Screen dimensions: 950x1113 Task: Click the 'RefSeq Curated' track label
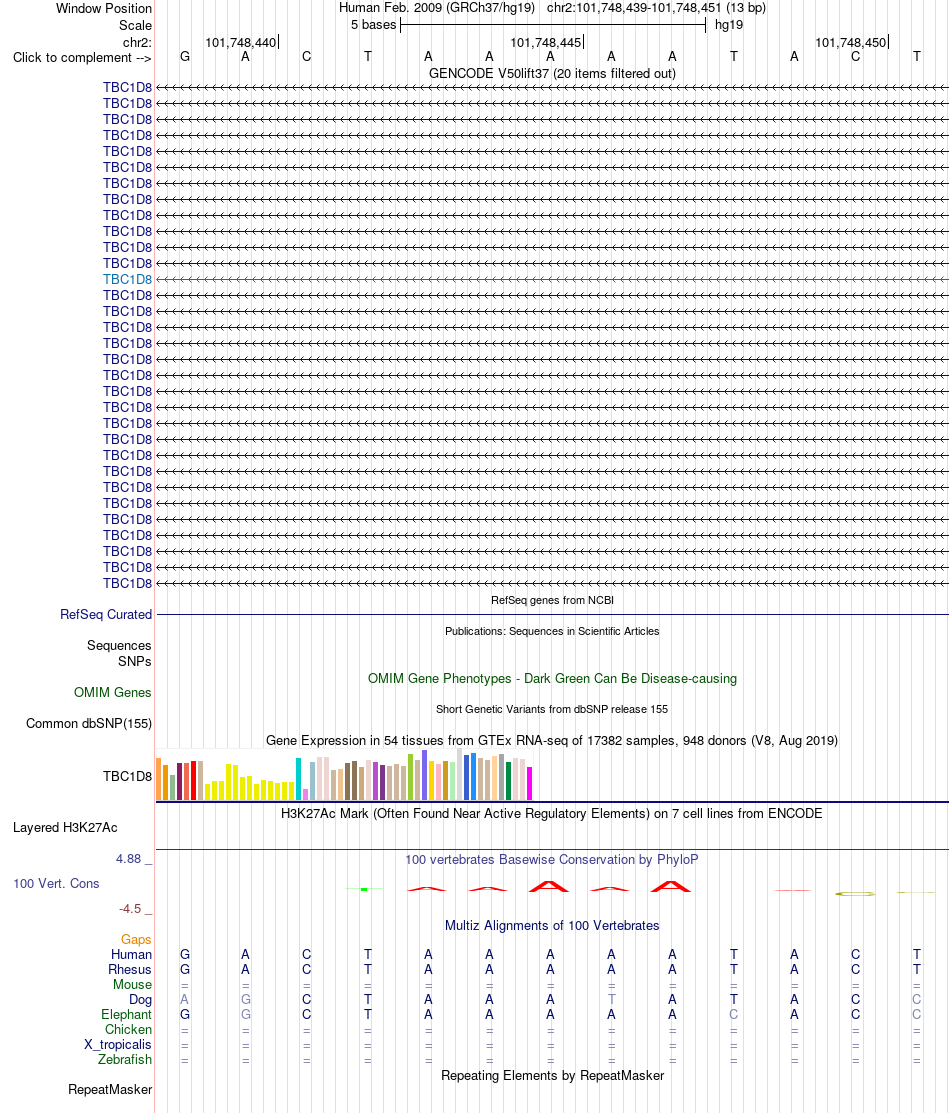point(106,615)
